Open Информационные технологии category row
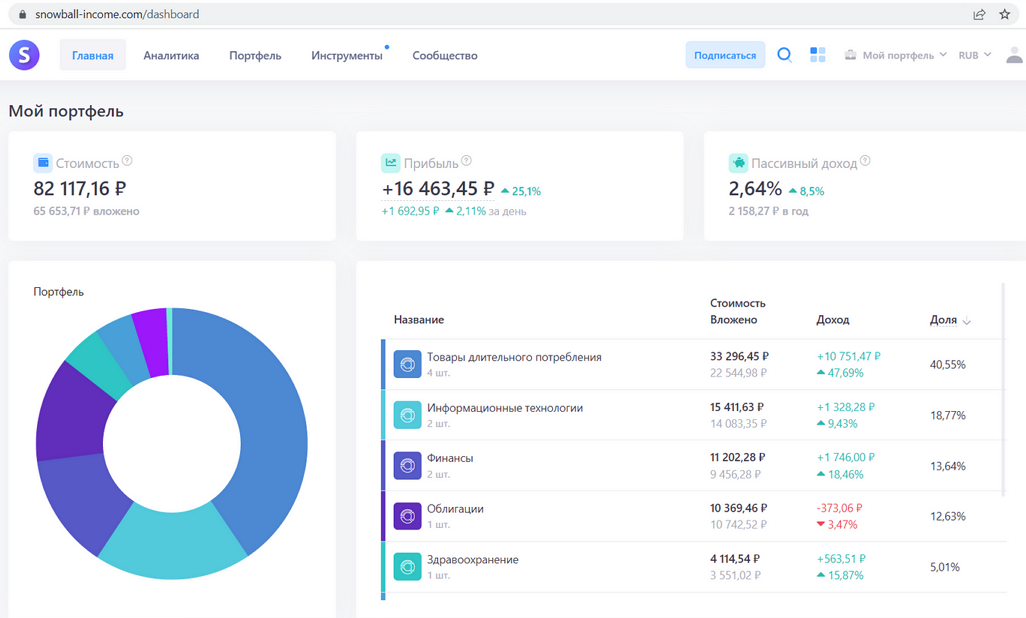1026x618 pixels. [x=505, y=408]
